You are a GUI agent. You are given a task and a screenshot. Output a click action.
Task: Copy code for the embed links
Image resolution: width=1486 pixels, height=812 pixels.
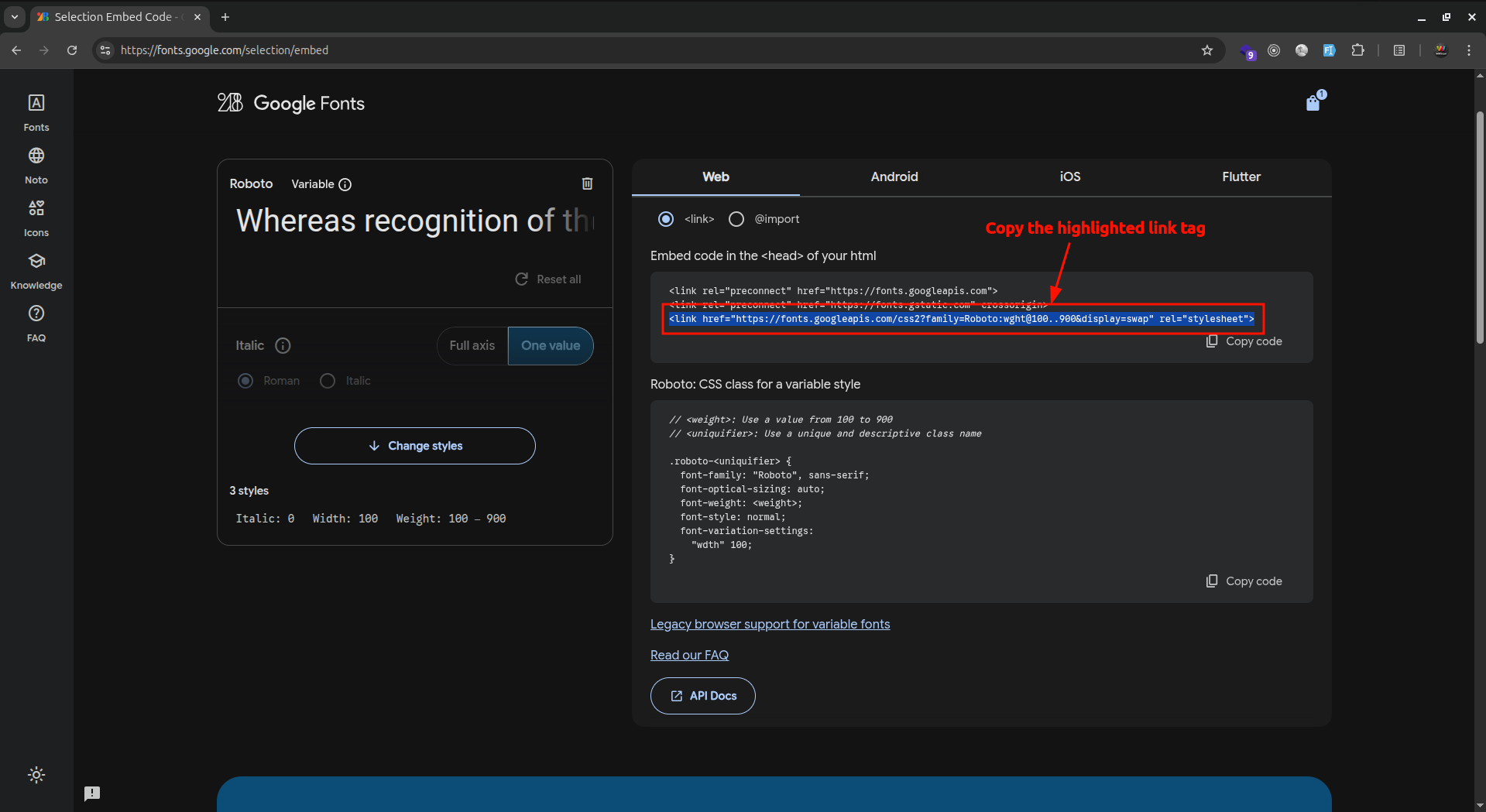pos(1244,341)
